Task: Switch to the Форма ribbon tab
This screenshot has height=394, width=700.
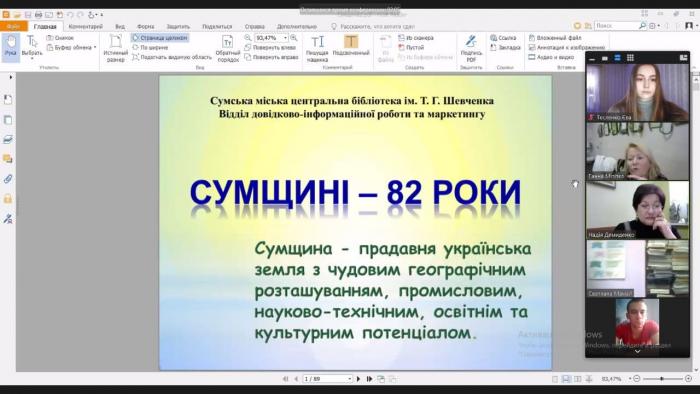Action: [146, 27]
